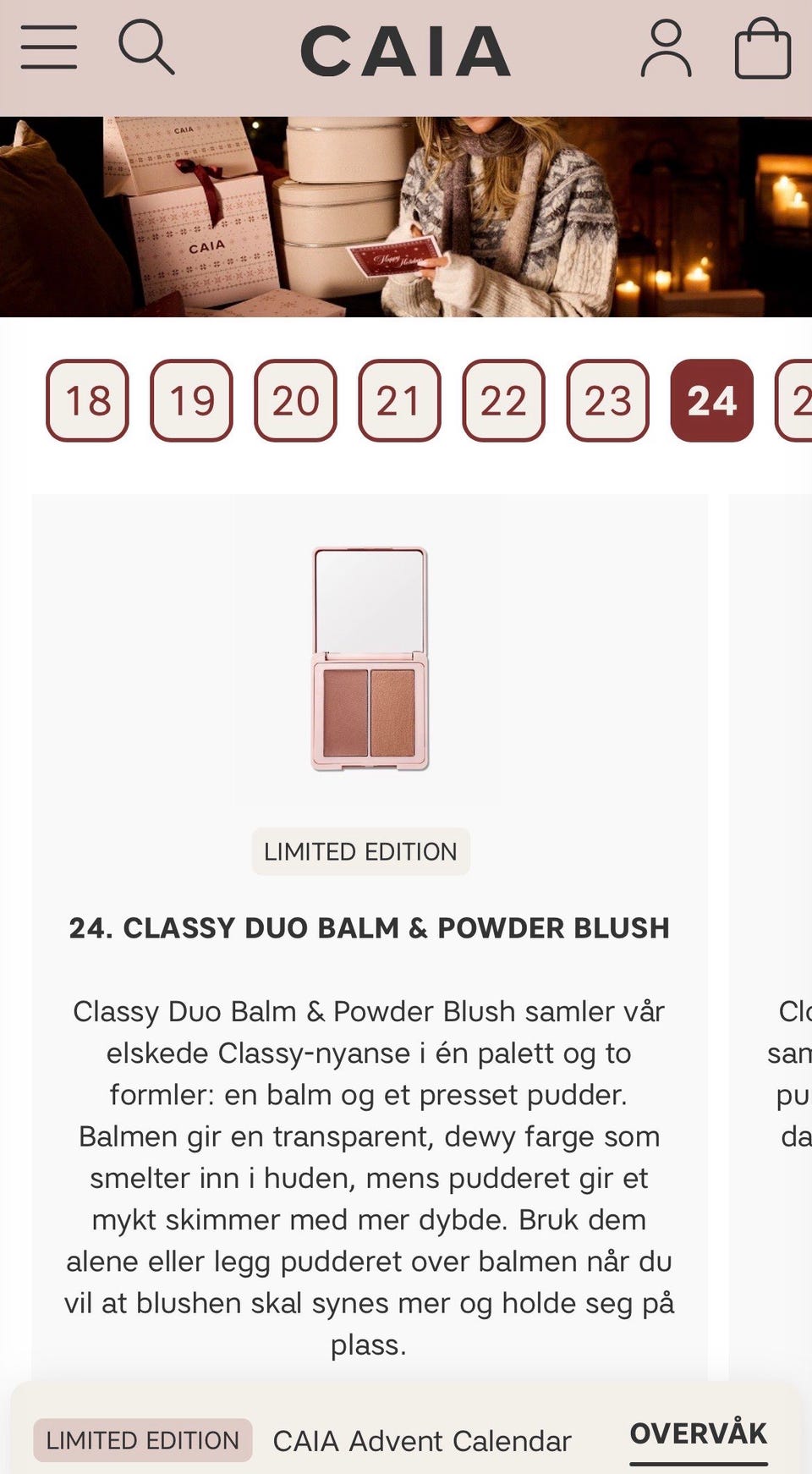Select advent calendar day 23
The image size is (812, 1474).
point(608,400)
